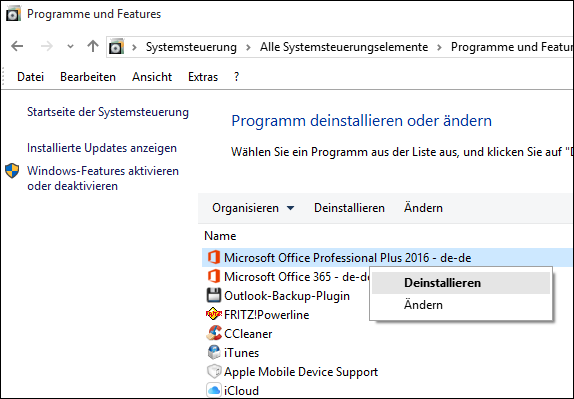Select the CCleaner icon in the list
The image size is (574, 399).
pos(214,333)
